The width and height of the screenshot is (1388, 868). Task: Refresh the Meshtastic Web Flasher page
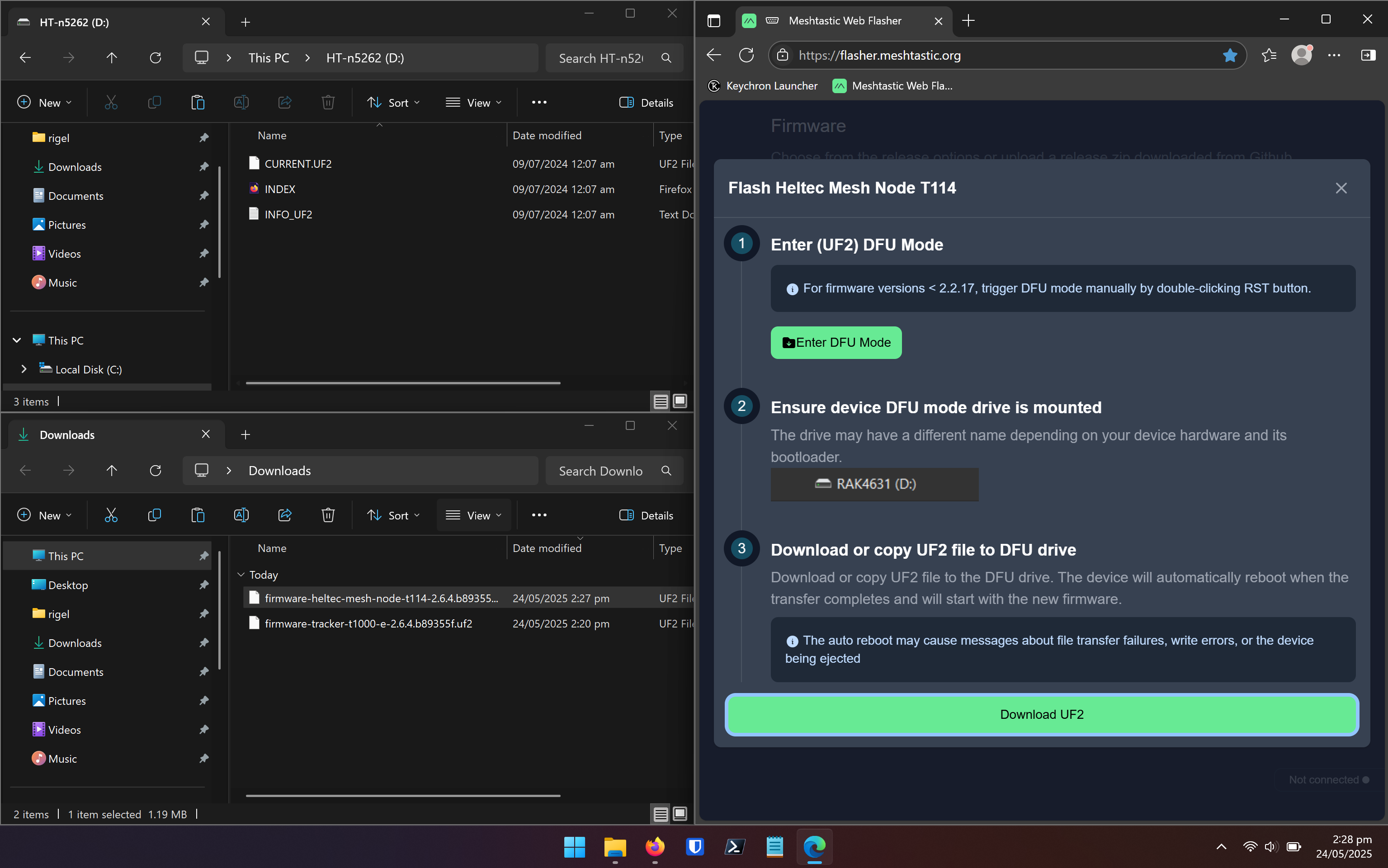tap(746, 55)
